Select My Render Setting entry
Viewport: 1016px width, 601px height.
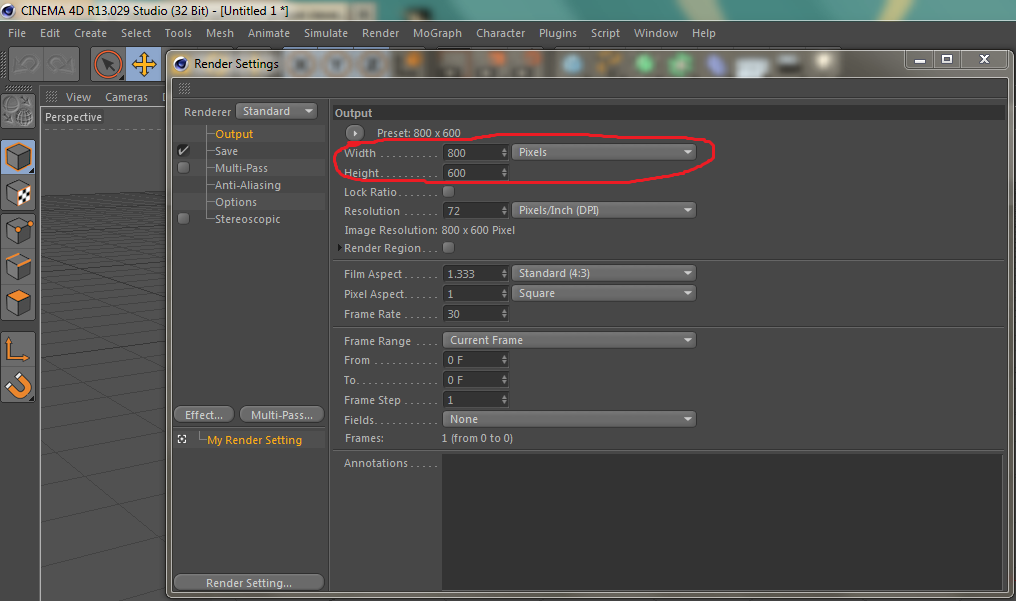coord(255,440)
